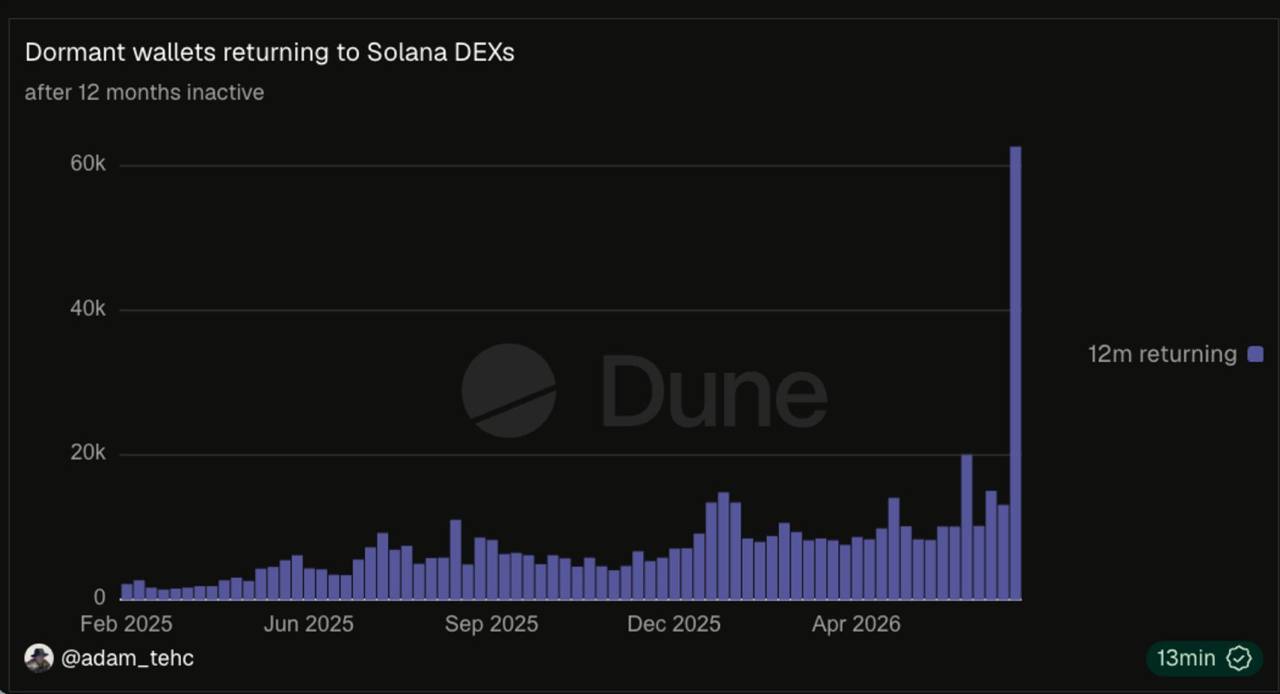Click the 'Feb 2025' x-axis label
This screenshot has width=1280, height=694.
(x=126, y=624)
